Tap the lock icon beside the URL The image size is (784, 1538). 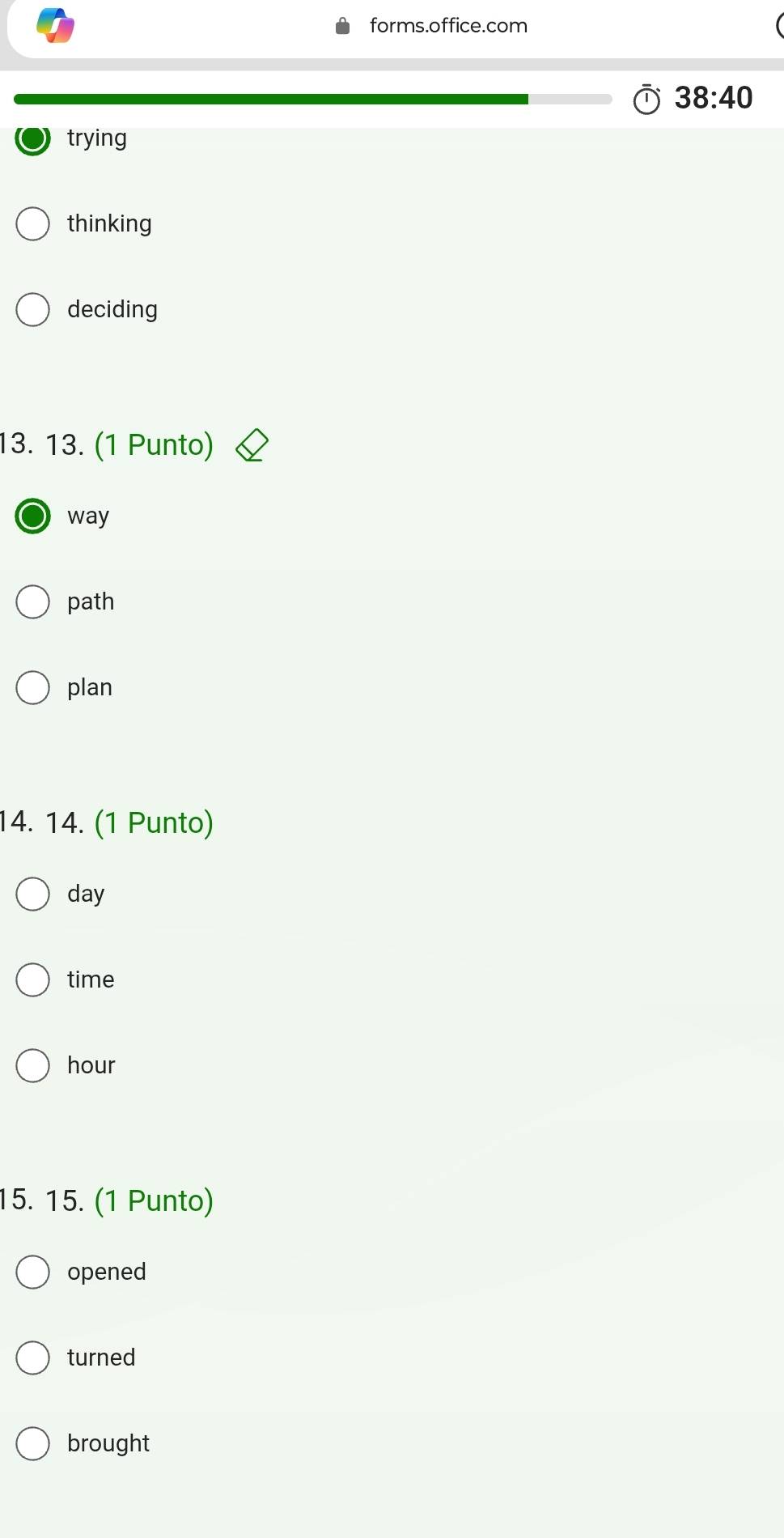click(342, 26)
